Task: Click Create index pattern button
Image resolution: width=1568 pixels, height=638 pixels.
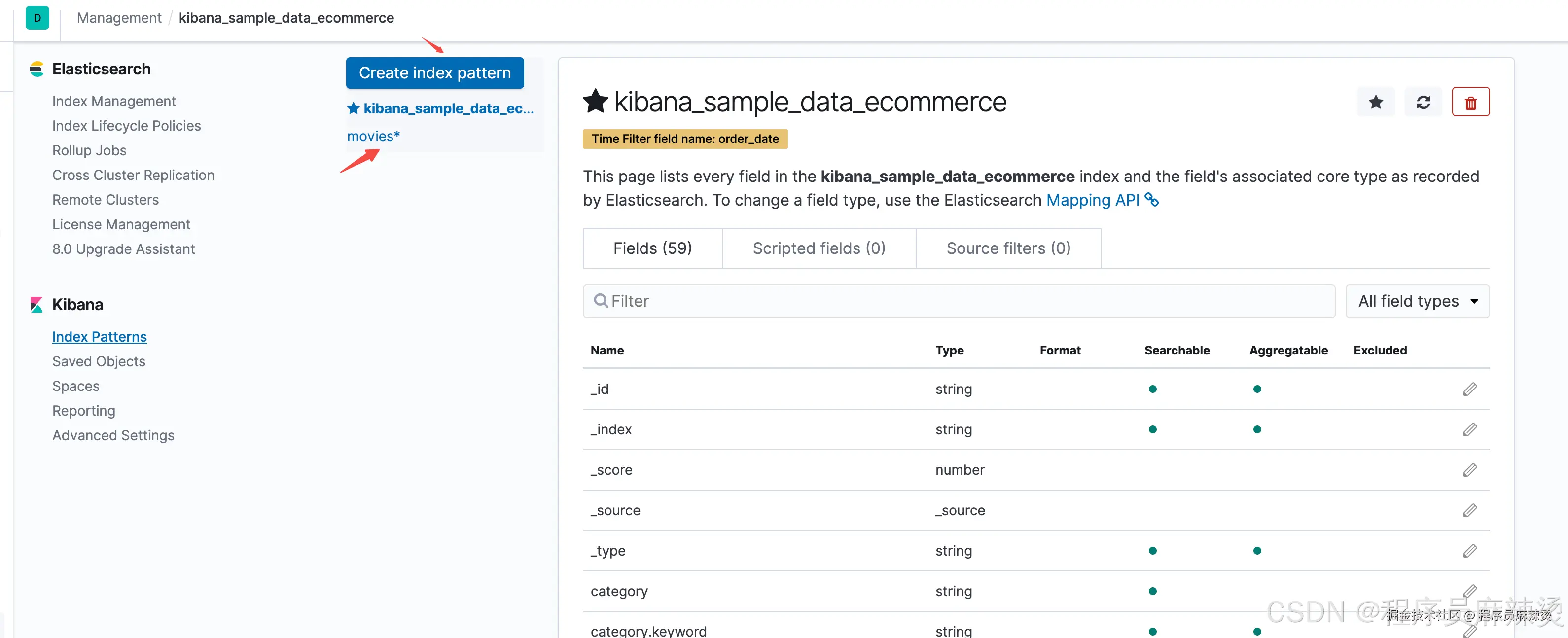Action: [x=434, y=73]
